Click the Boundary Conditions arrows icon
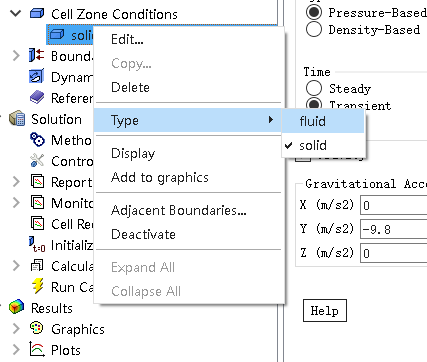The height and width of the screenshot is (362, 427). tap(37, 55)
